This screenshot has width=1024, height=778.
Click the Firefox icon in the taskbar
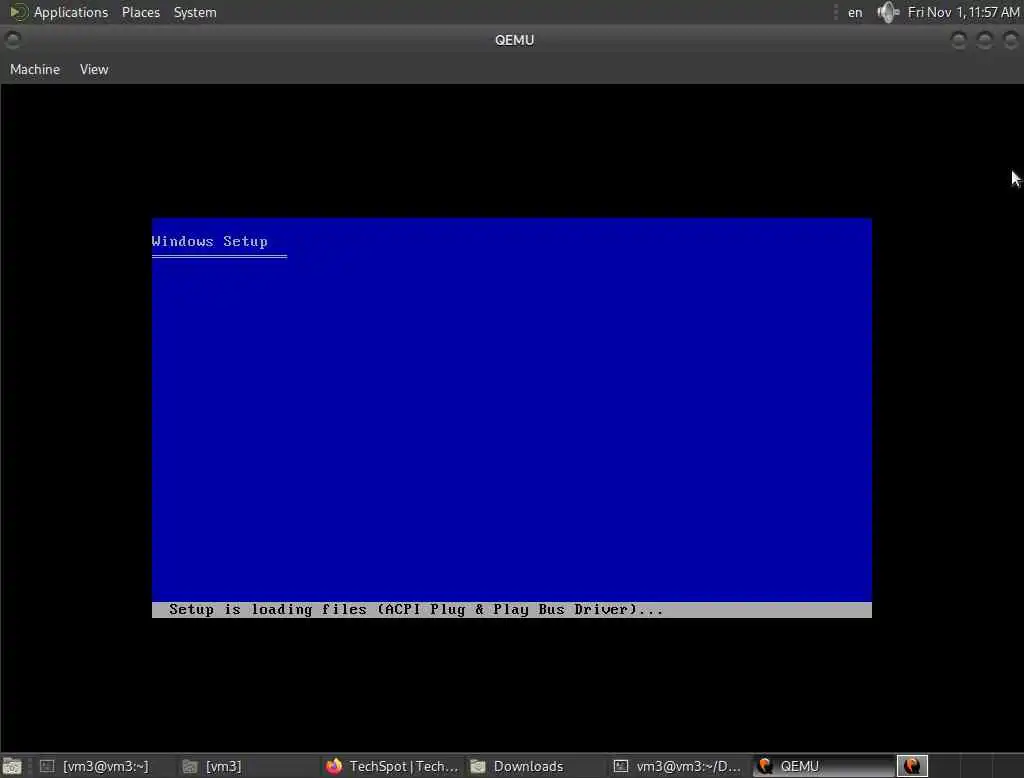point(334,766)
